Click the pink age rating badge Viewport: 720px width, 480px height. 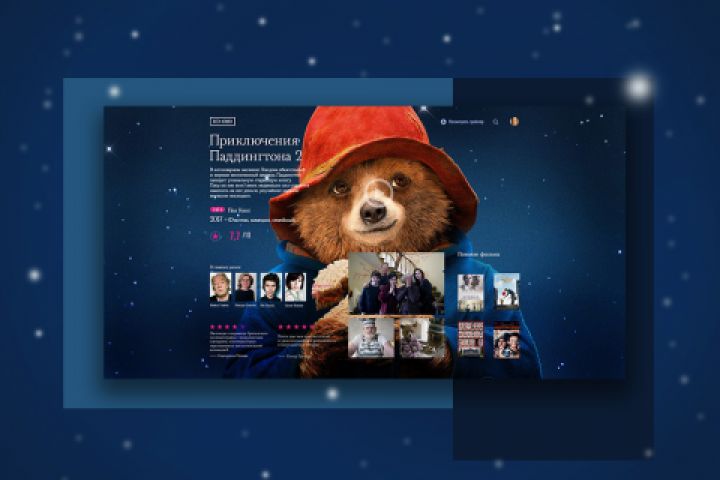click(217, 210)
